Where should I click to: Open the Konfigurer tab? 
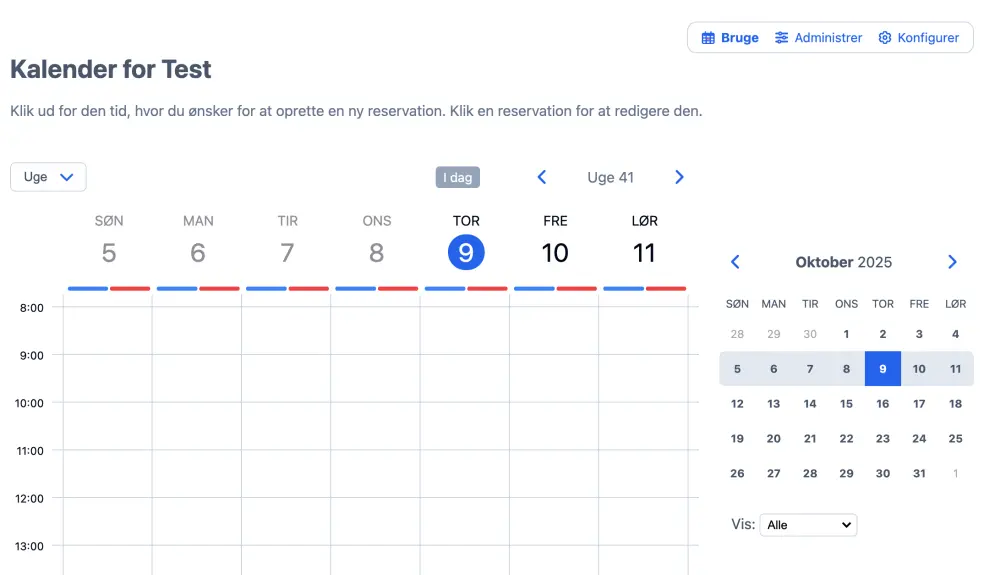(x=928, y=38)
